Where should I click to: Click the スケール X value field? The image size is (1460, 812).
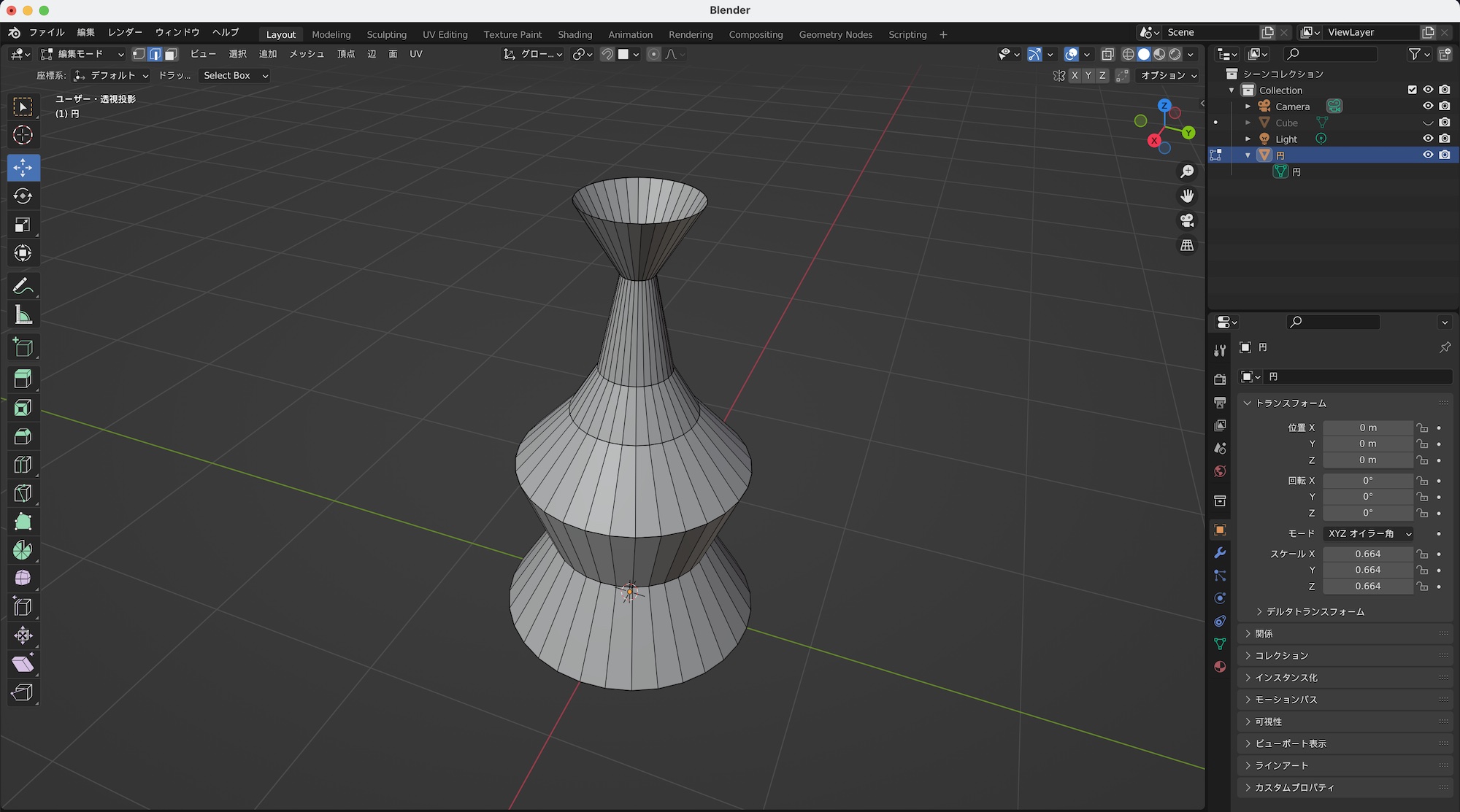pyautogui.click(x=1367, y=554)
